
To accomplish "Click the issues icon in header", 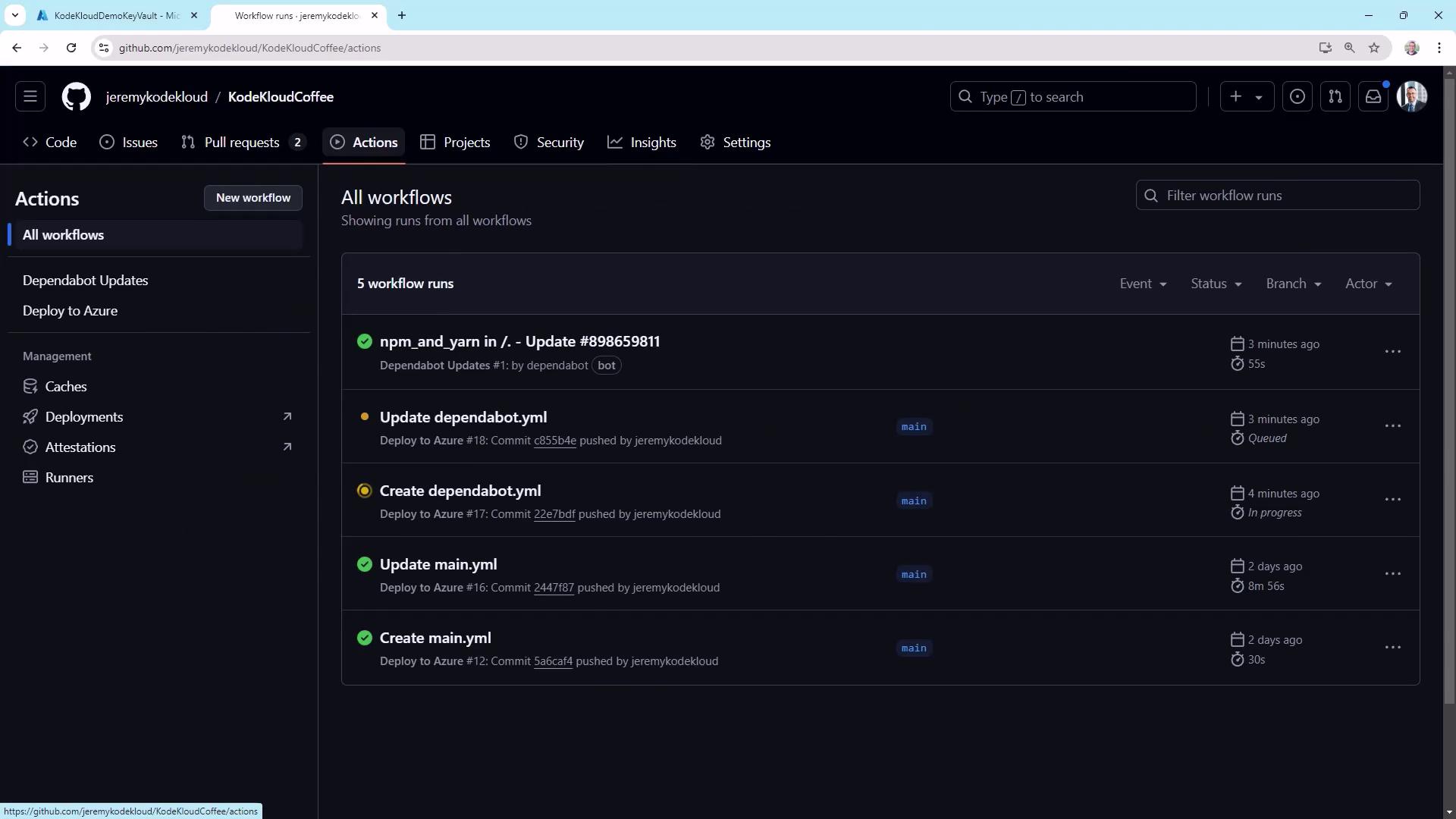I will 1298,97.
